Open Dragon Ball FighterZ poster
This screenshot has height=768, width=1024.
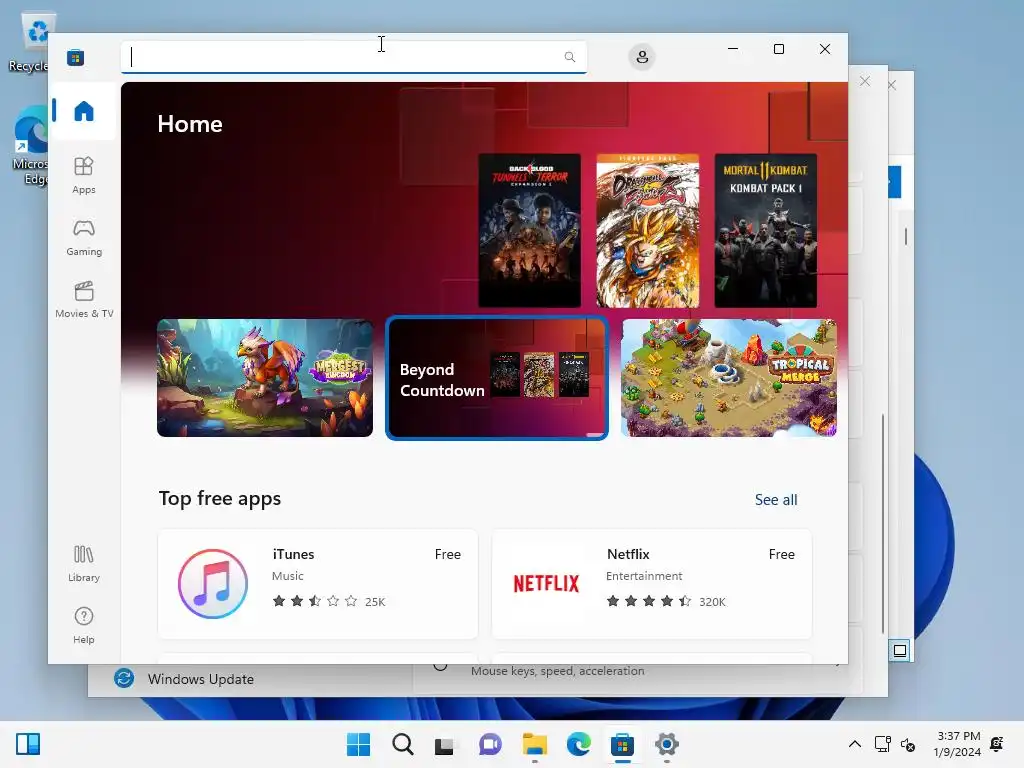(647, 231)
